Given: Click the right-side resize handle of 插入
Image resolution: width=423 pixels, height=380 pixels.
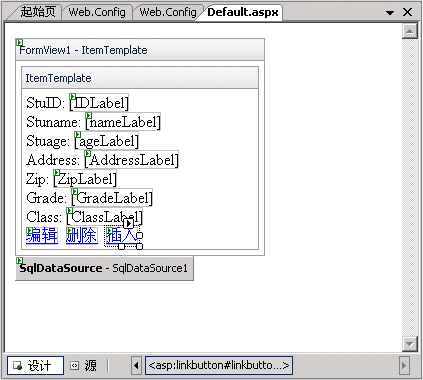Looking at the screenshot, I should (x=140, y=236).
